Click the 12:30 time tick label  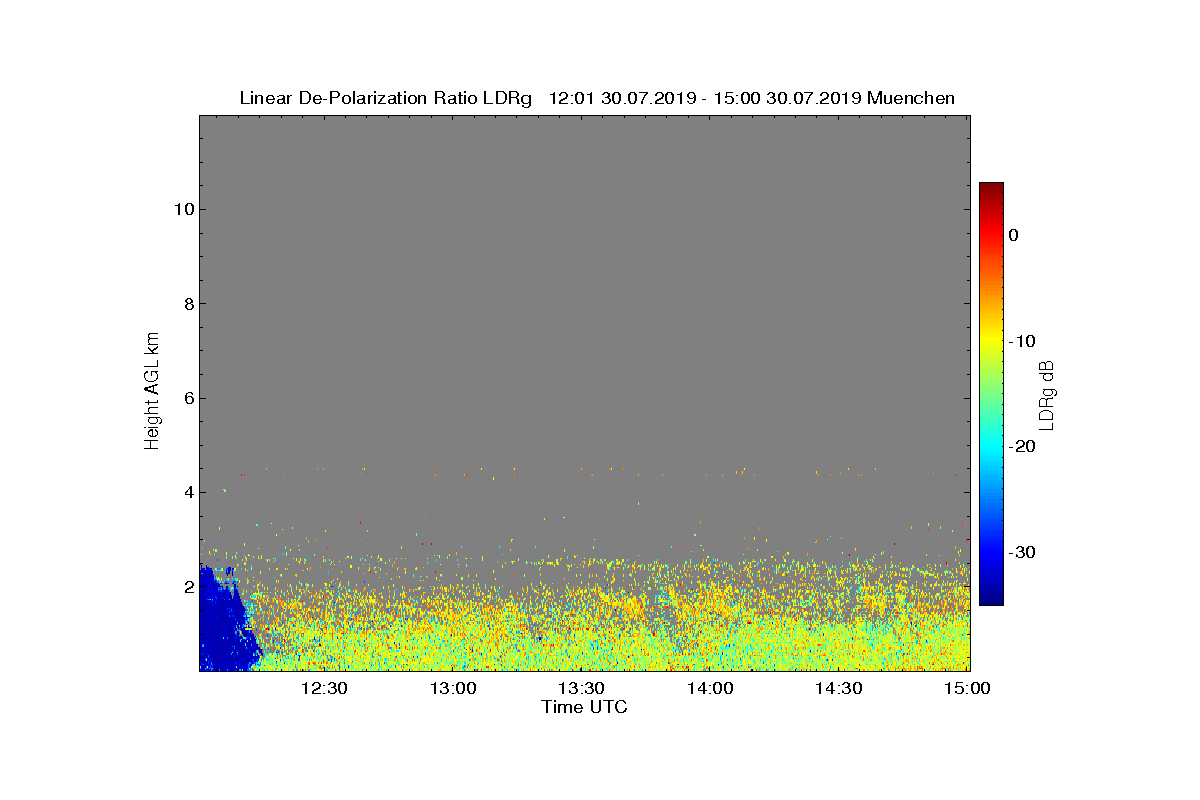323,688
